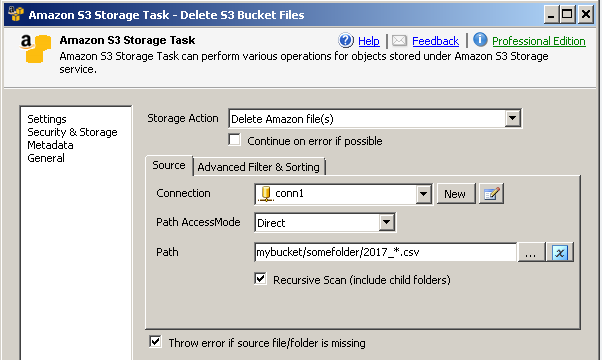Select the Source tab
Image resolution: width=602 pixels, height=360 pixels.
[x=169, y=165]
